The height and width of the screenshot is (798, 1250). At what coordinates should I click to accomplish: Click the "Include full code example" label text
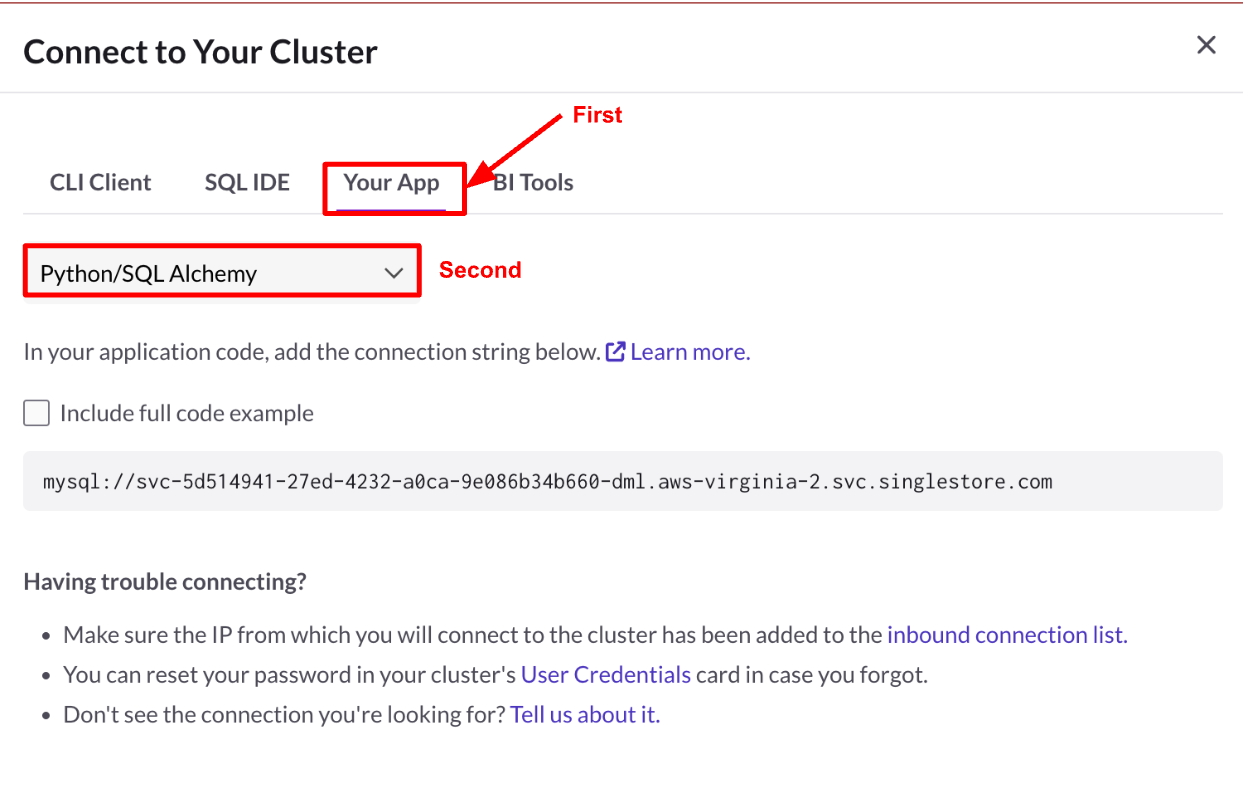click(x=187, y=413)
